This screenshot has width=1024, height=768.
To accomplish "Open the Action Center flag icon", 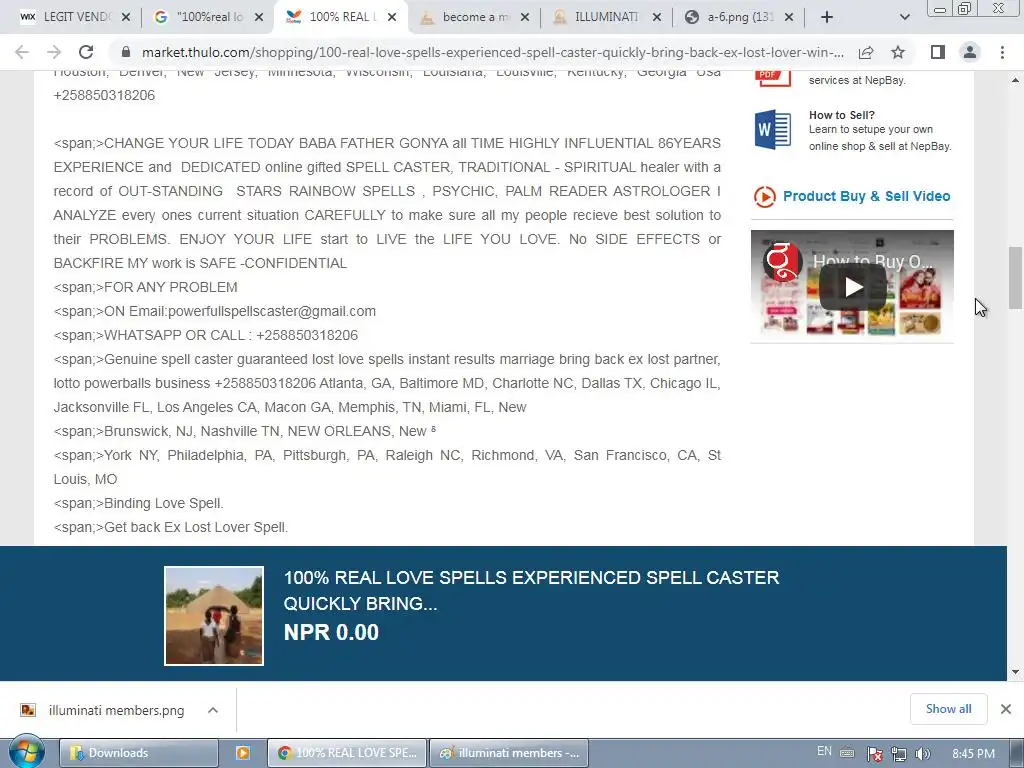I will pos(874,754).
